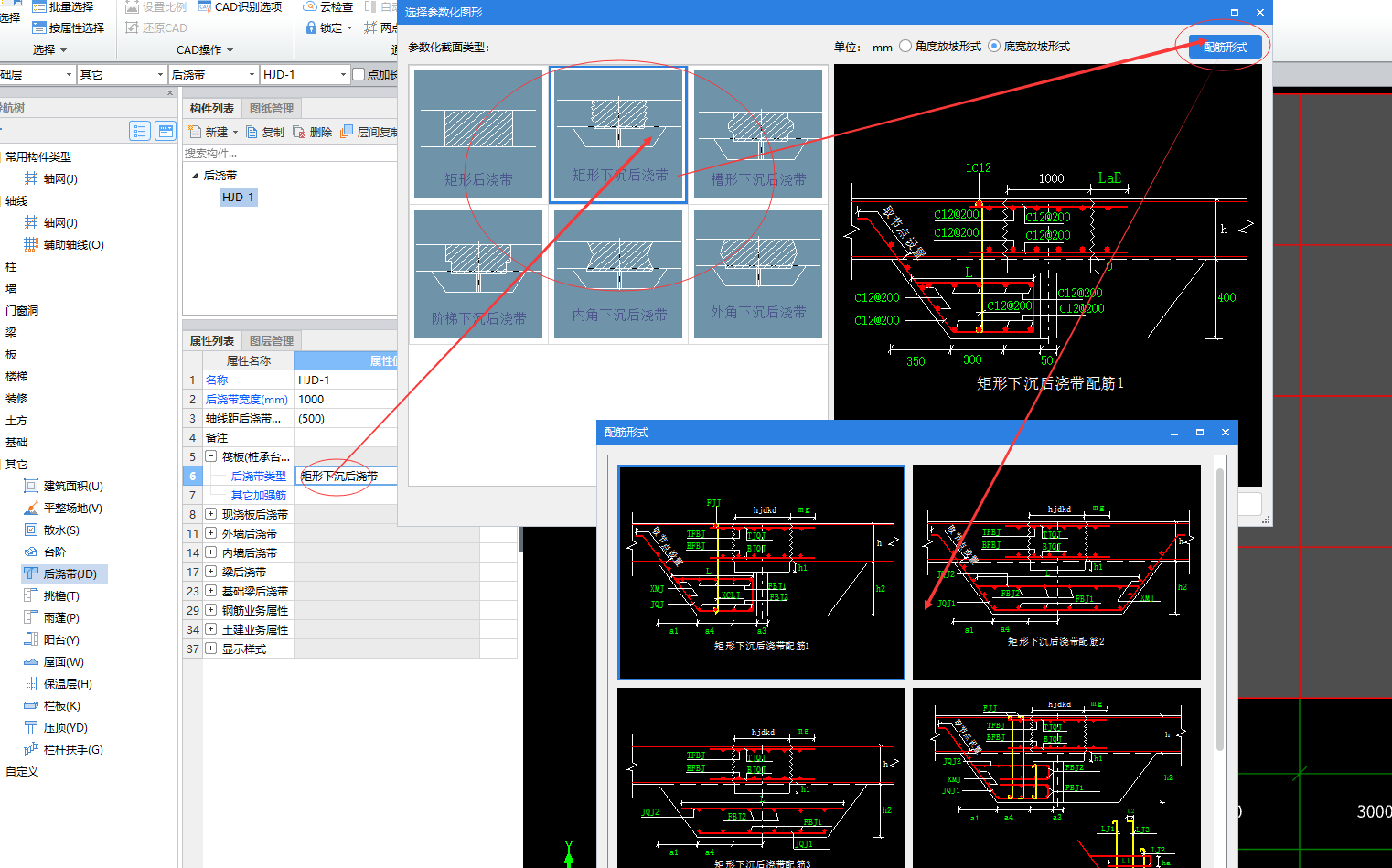This screenshot has height=868, width=1392.
Task: Click the 配筋形式 button
Action: click(x=1225, y=47)
